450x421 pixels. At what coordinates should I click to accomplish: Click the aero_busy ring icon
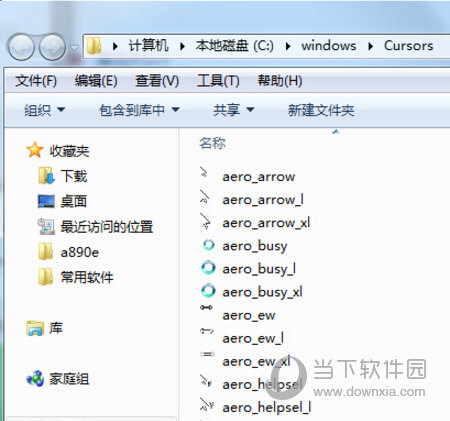click(x=208, y=245)
